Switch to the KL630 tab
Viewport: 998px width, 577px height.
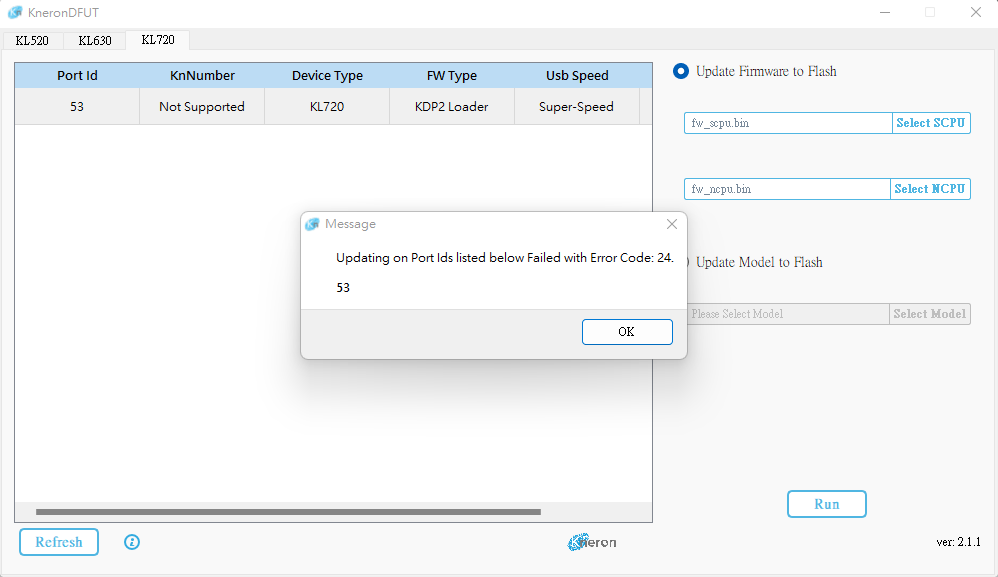coord(95,41)
